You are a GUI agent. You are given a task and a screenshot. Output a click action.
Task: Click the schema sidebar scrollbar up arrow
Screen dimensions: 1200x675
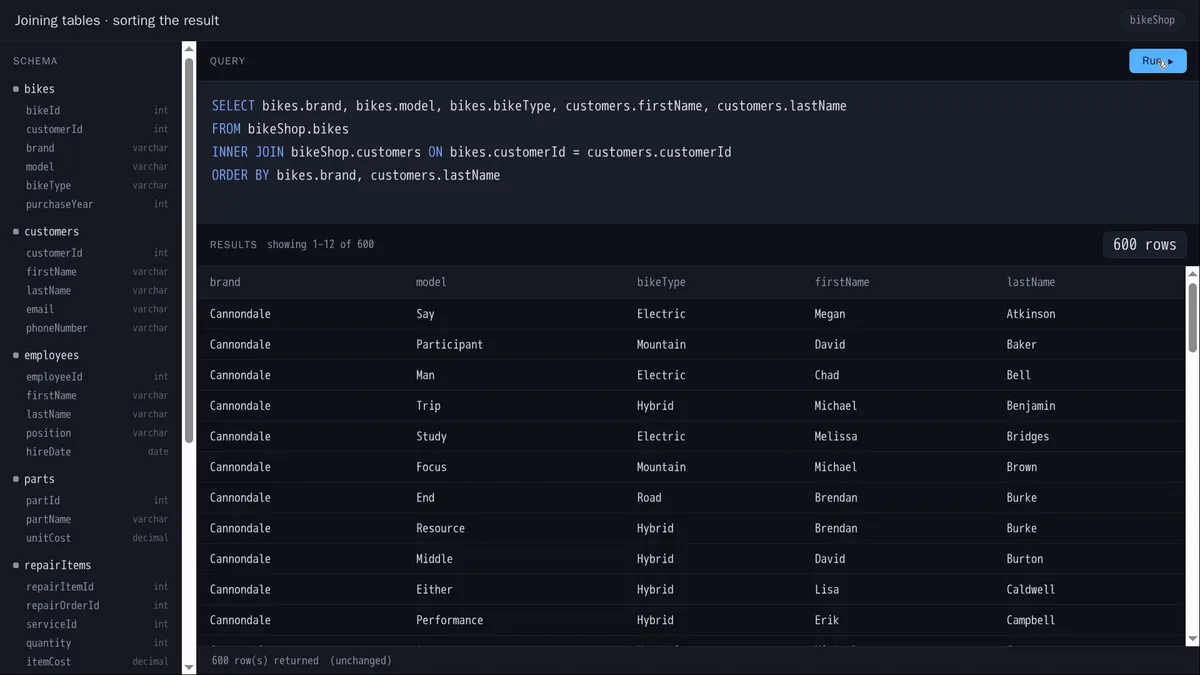tap(189, 48)
